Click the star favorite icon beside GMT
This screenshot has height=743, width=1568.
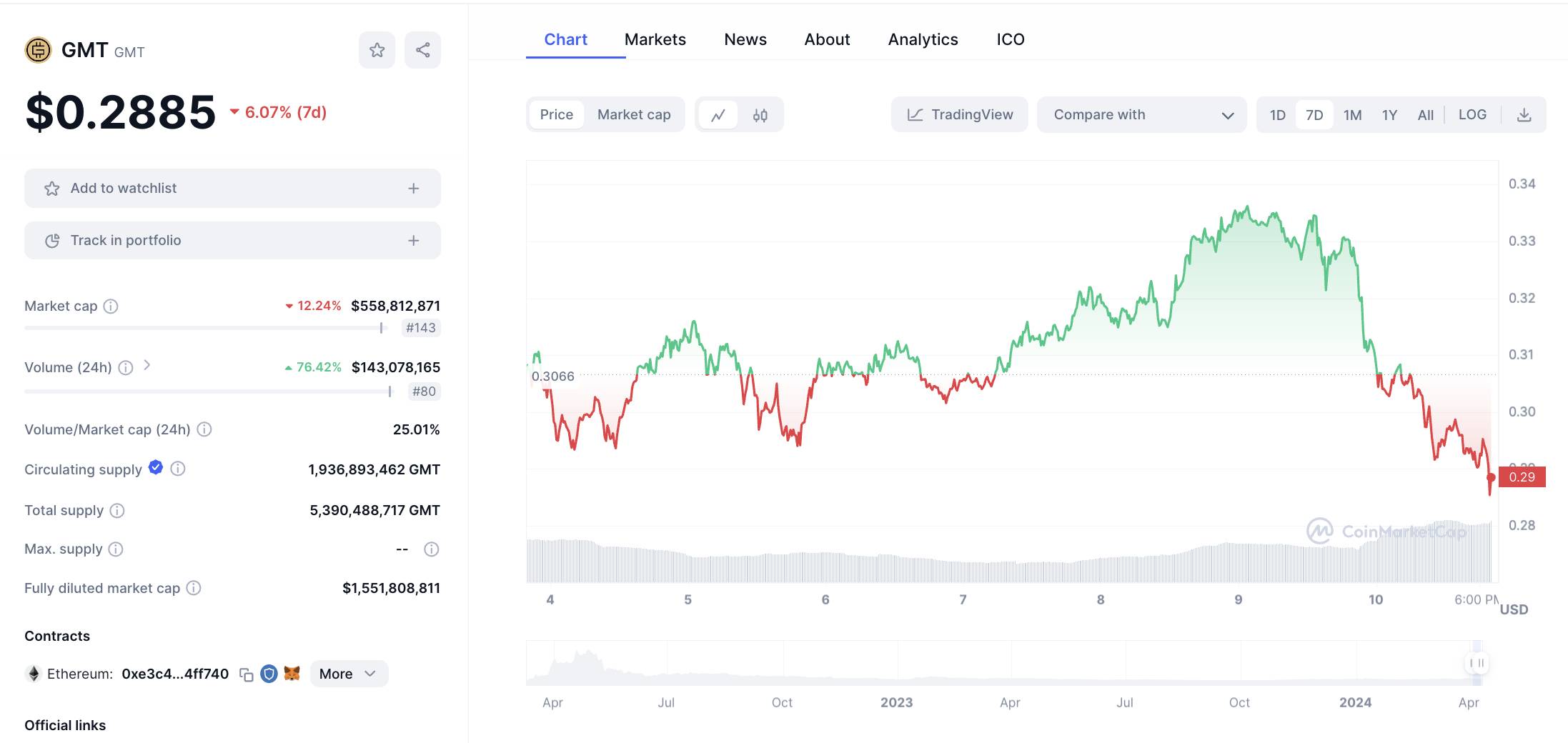point(377,50)
